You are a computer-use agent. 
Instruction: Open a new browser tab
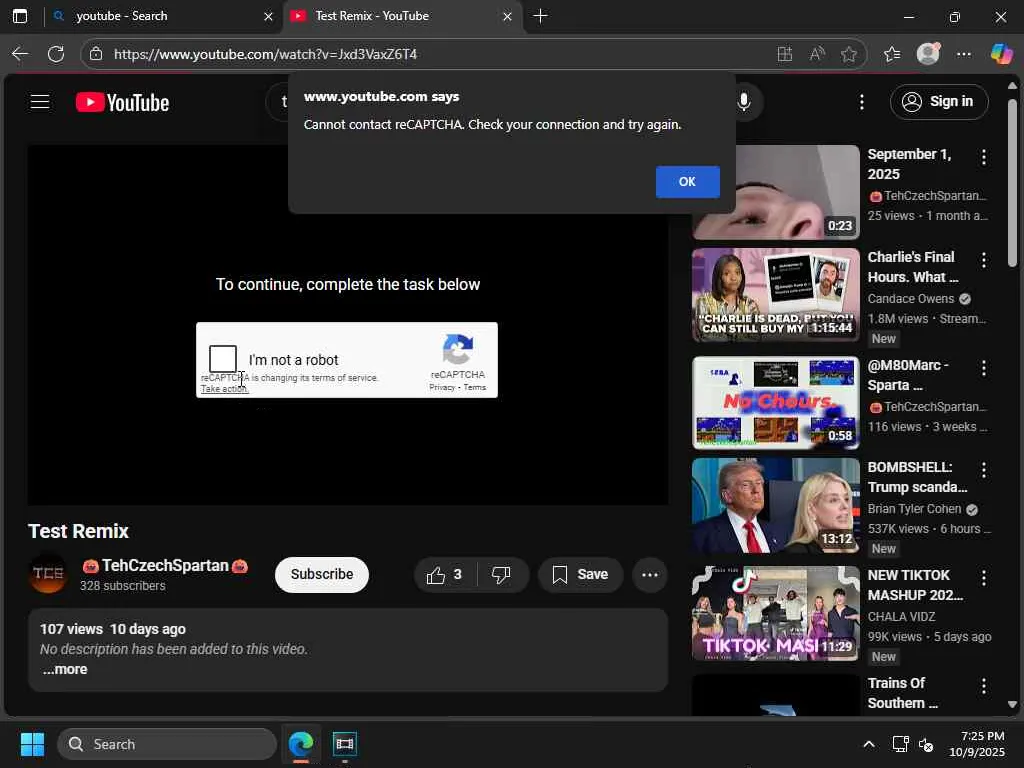pyautogui.click(x=540, y=16)
